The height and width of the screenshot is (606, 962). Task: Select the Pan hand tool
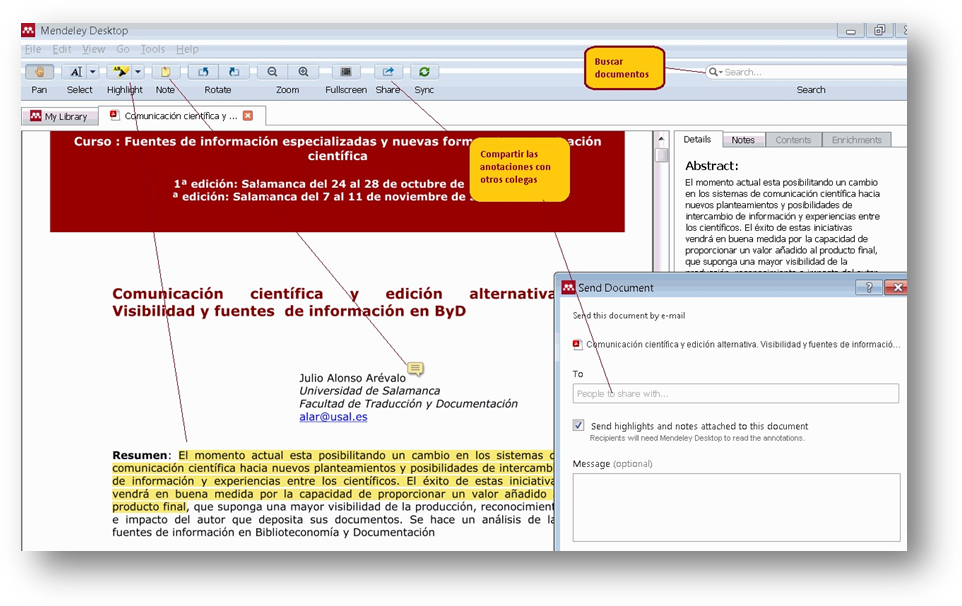(x=39, y=72)
